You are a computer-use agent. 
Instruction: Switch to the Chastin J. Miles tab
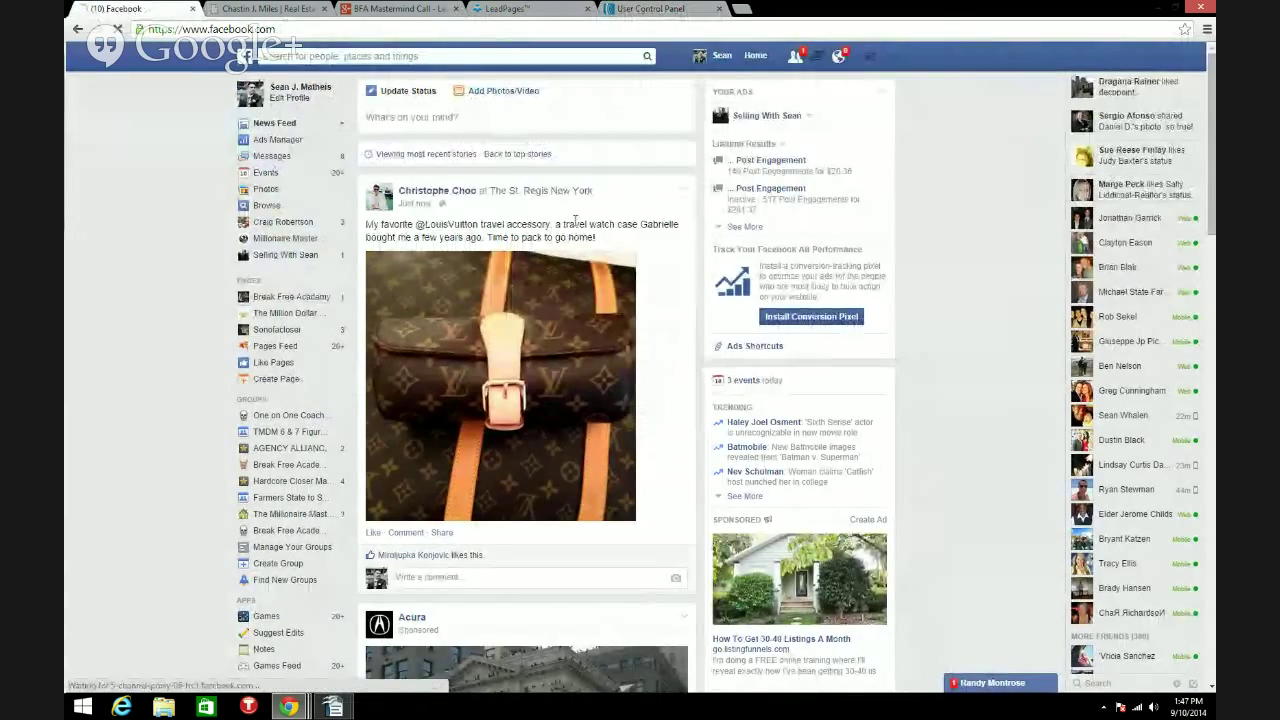tap(267, 9)
